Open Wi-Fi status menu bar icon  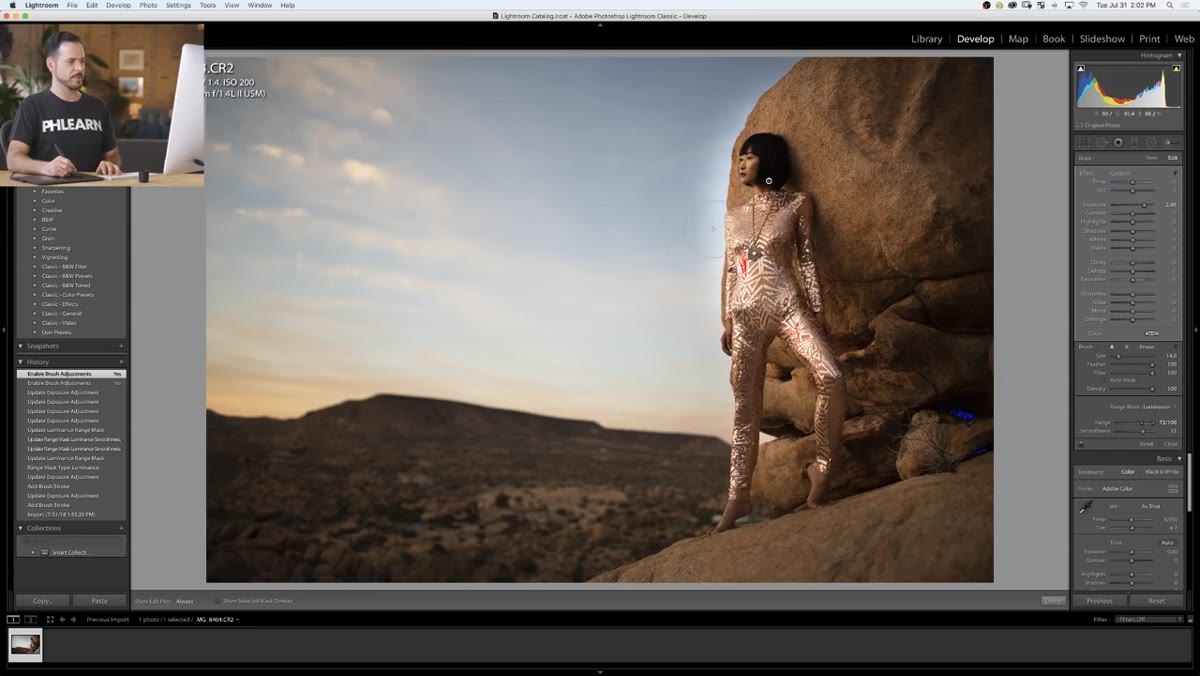coord(1083,5)
